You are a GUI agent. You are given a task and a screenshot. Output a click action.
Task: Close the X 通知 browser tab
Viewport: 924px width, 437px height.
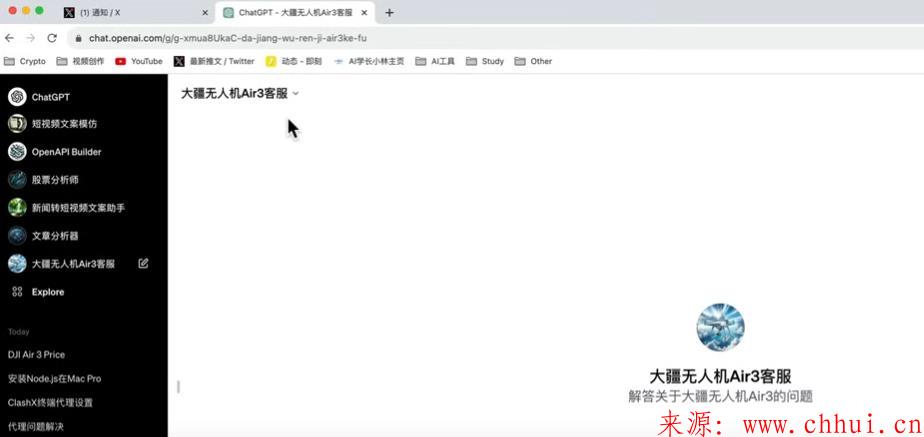click(205, 12)
